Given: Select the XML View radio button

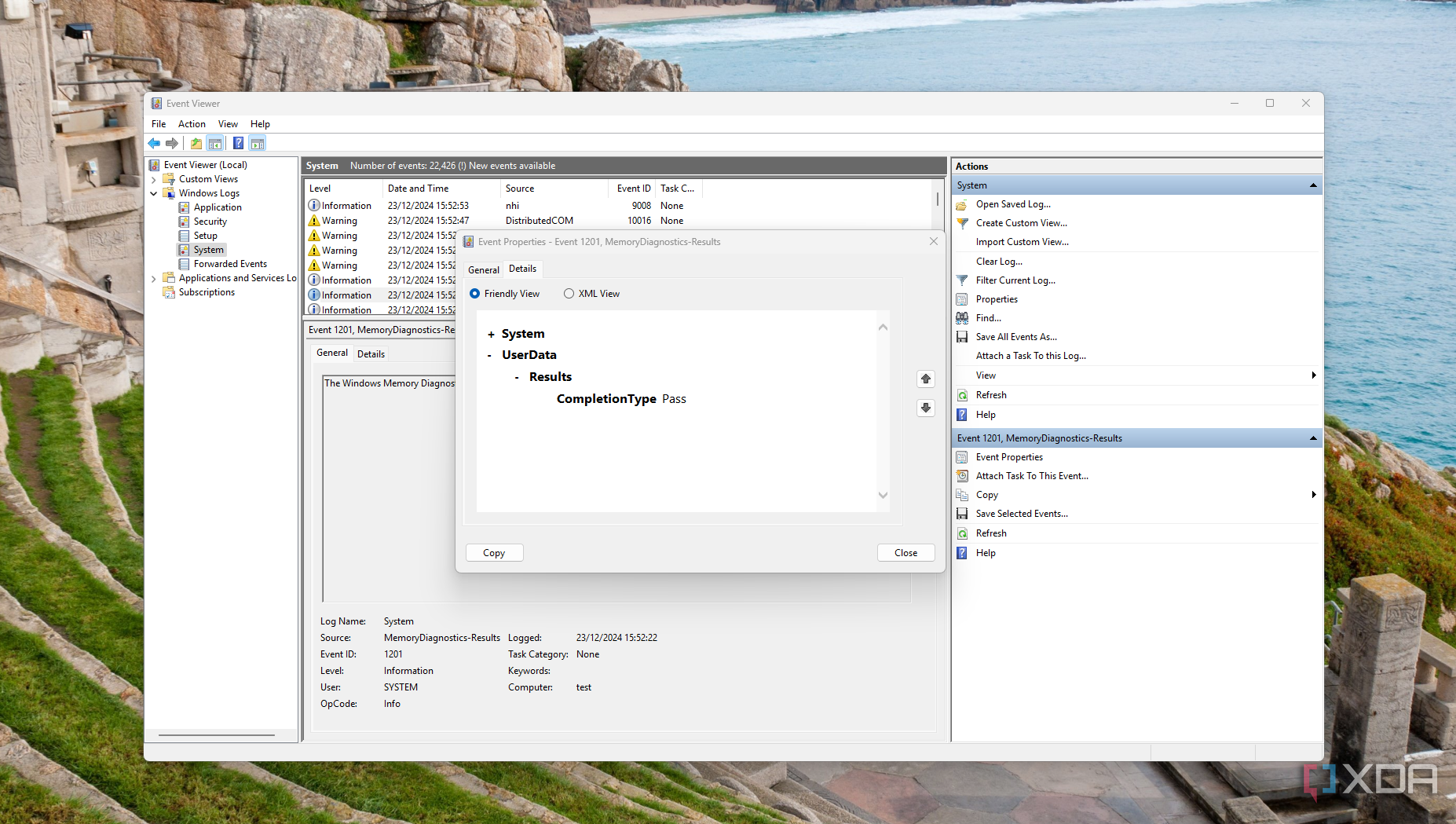Looking at the screenshot, I should (569, 294).
